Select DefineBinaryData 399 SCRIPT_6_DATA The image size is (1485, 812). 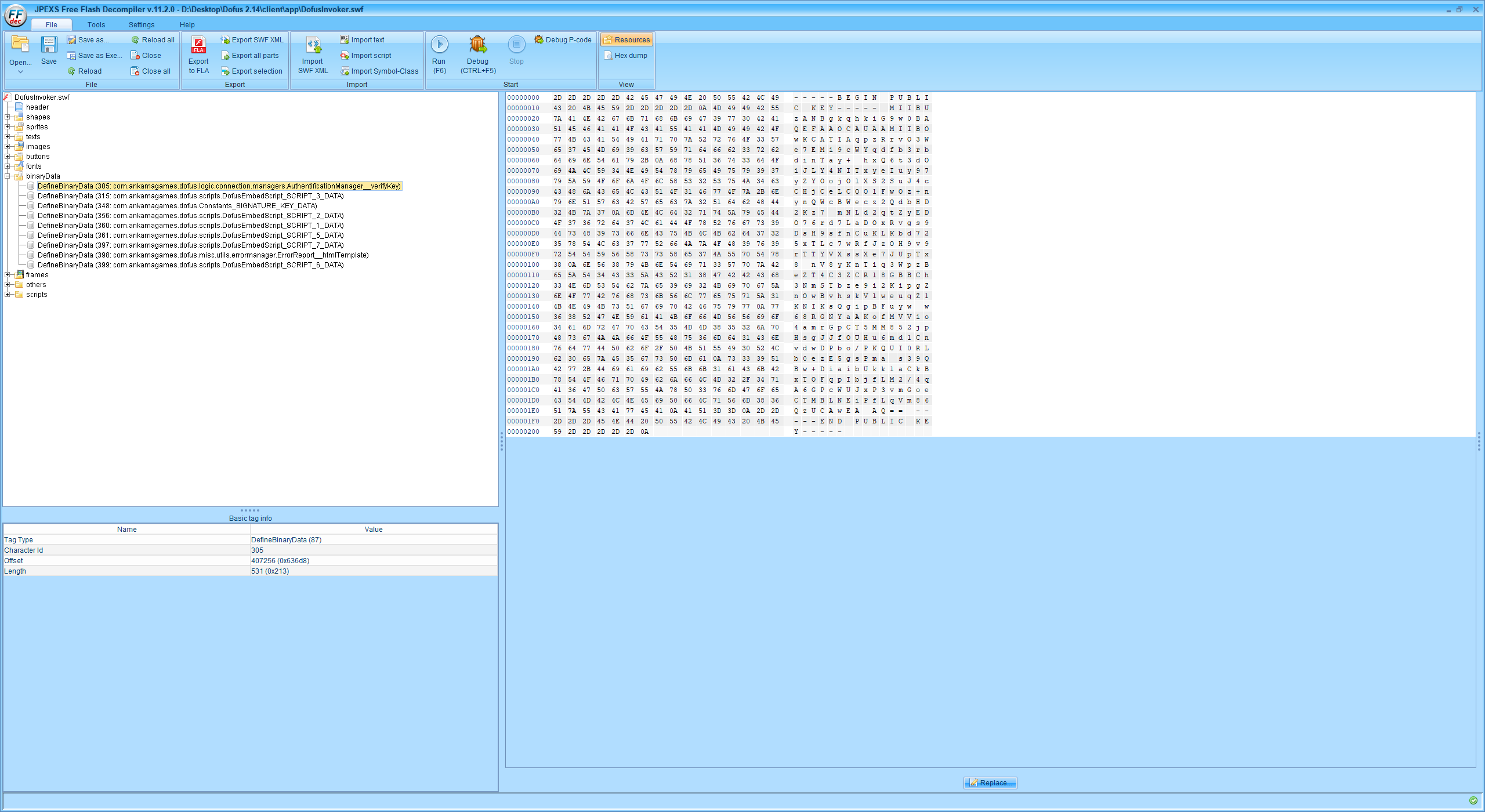tap(190, 265)
